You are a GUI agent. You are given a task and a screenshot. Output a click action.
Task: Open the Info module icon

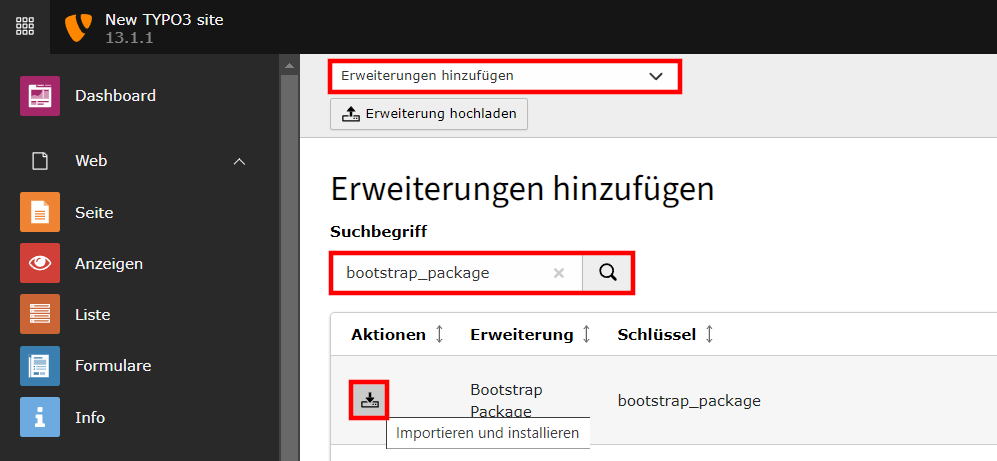coord(40,417)
